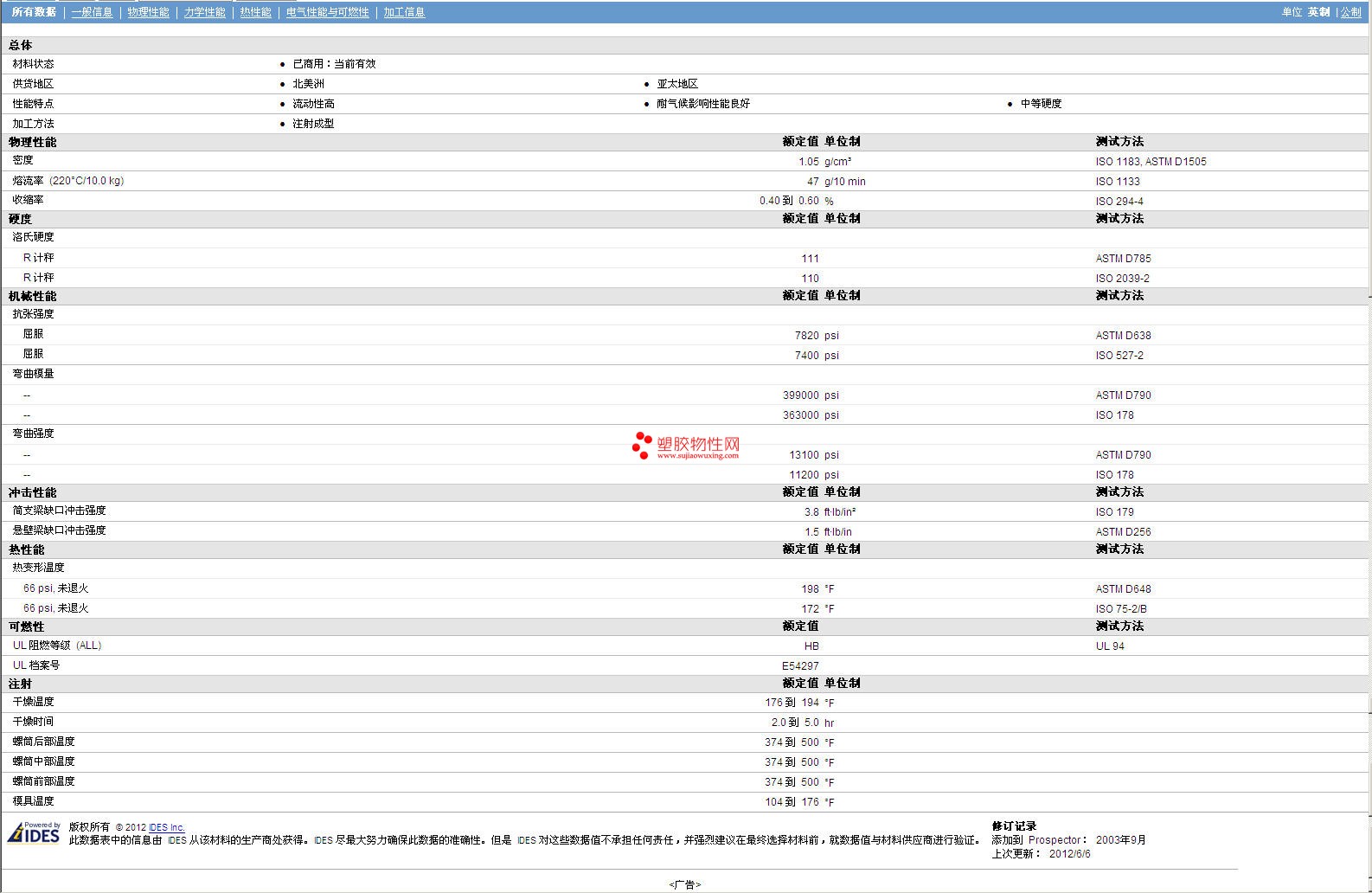Click the ASTM D638 test method
1372x893 pixels.
click(x=1123, y=336)
